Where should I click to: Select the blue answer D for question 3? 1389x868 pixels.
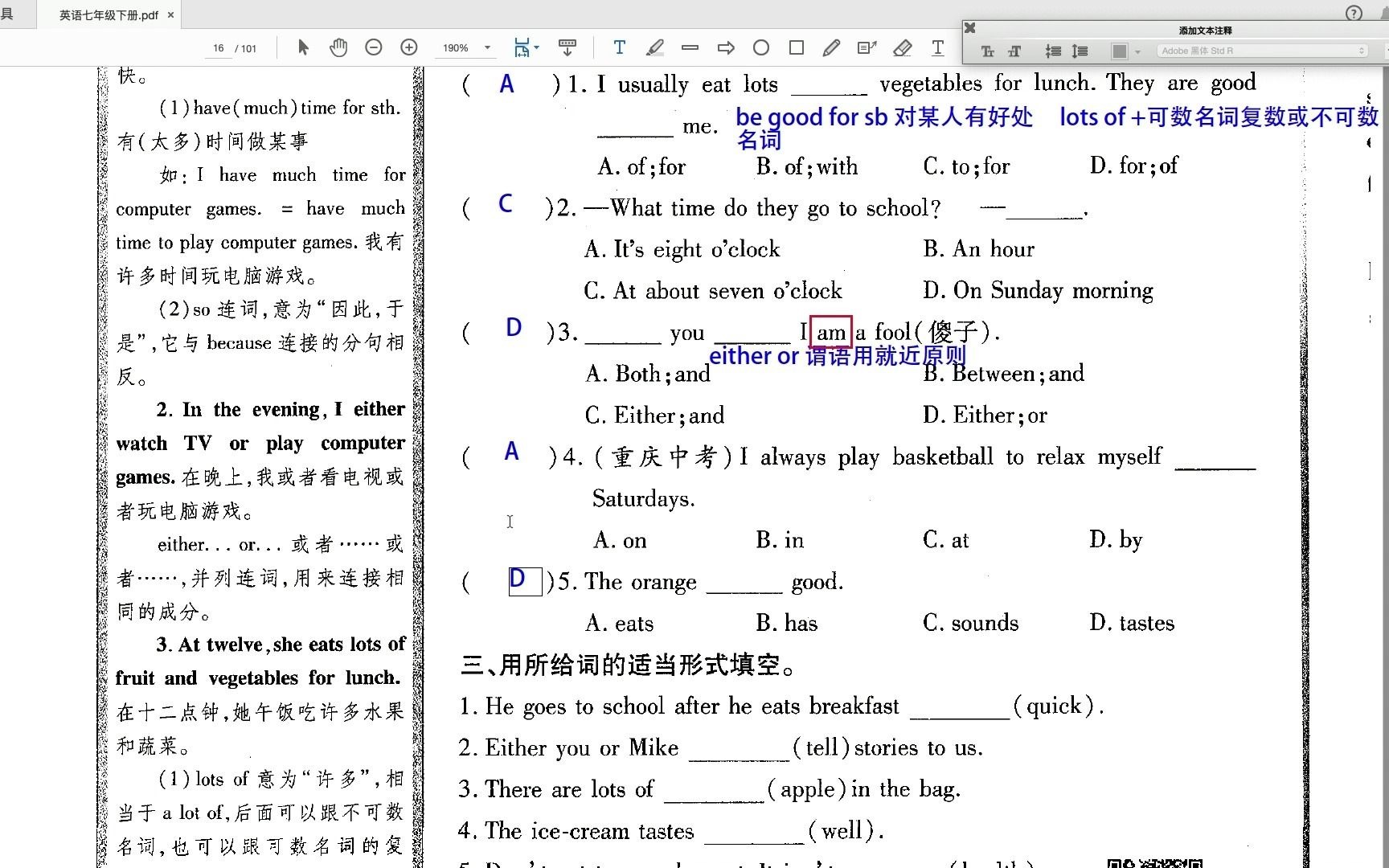(514, 327)
